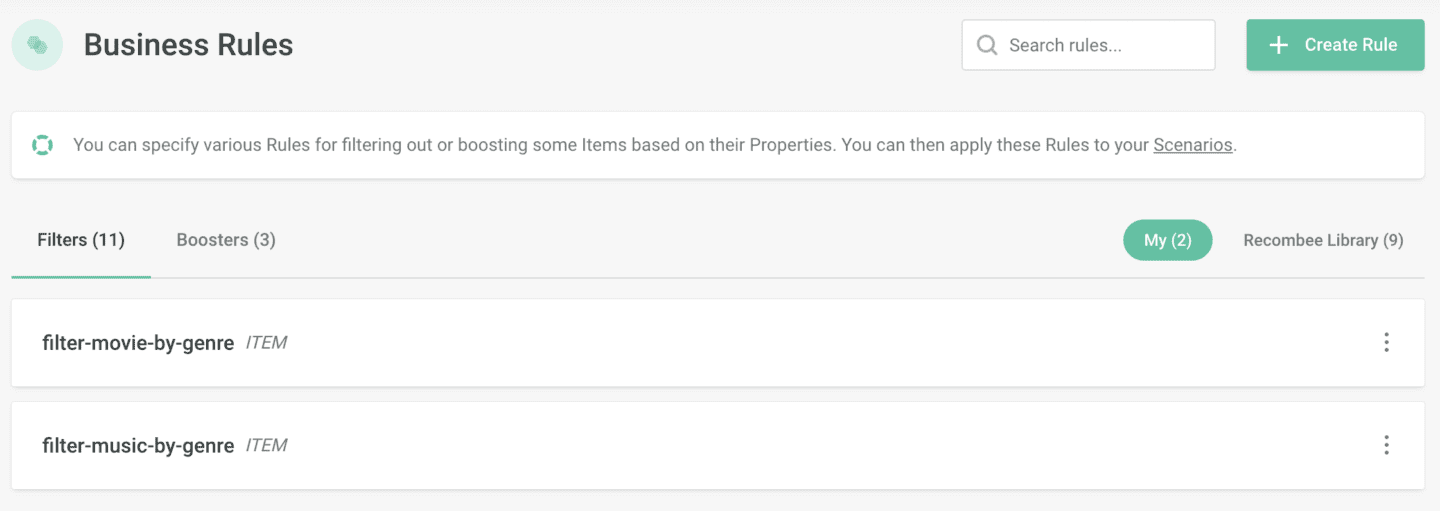Click the info banner text about Rules
The image size is (1440, 511).
[x=655, y=145]
